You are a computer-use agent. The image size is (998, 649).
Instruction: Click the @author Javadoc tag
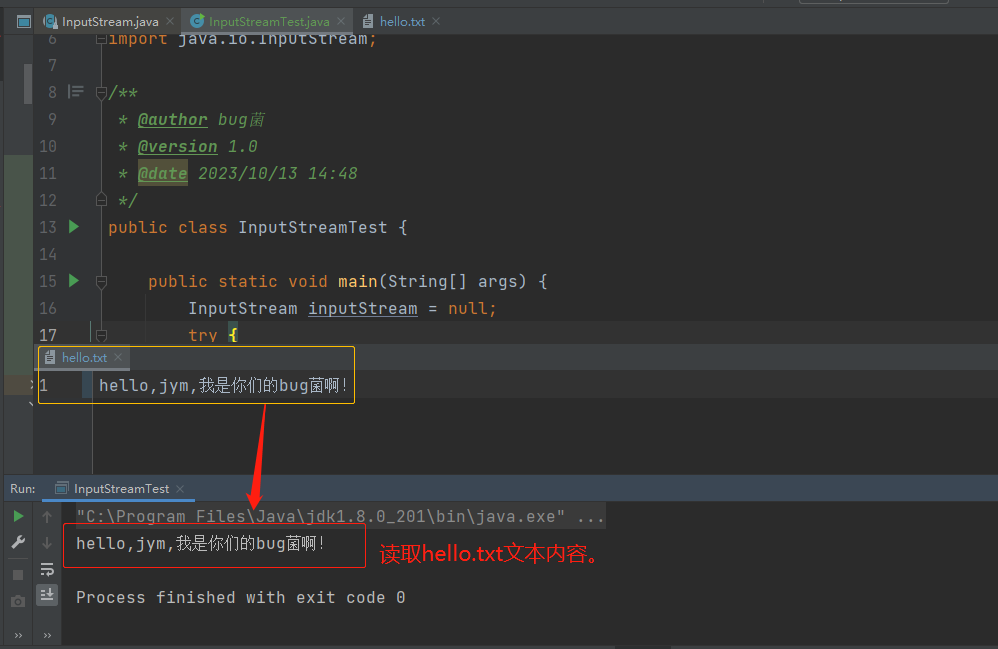(172, 120)
